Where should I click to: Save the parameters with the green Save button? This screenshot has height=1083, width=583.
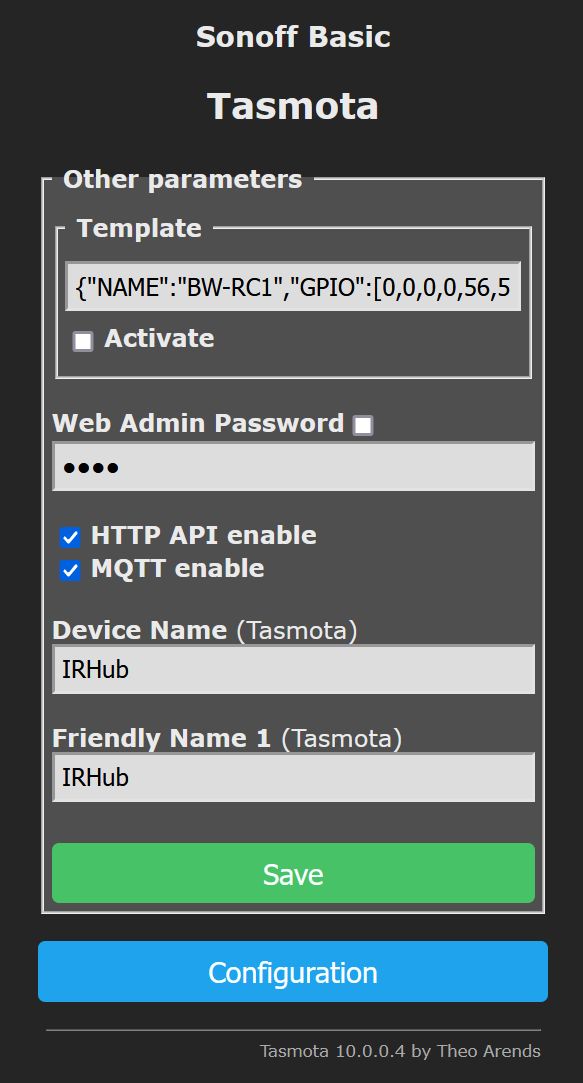[293, 873]
